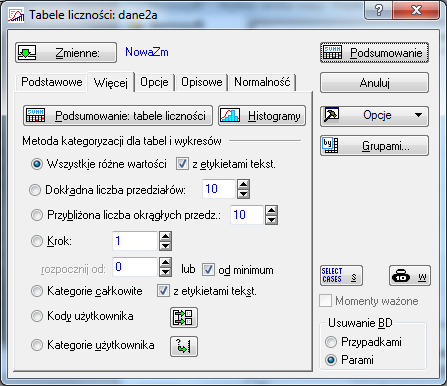Switch to the Podstawowe tab
This screenshot has width=447, height=386.
coord(52,82)
